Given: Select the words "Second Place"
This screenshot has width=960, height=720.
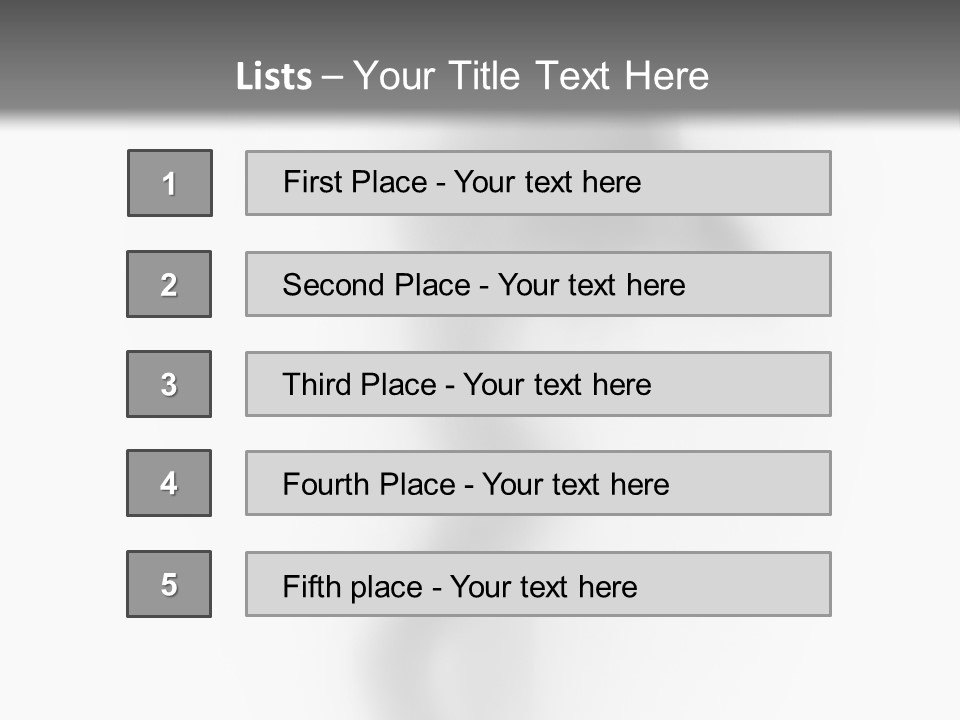Looking at the screenshot, I should [x=375, y=285].
